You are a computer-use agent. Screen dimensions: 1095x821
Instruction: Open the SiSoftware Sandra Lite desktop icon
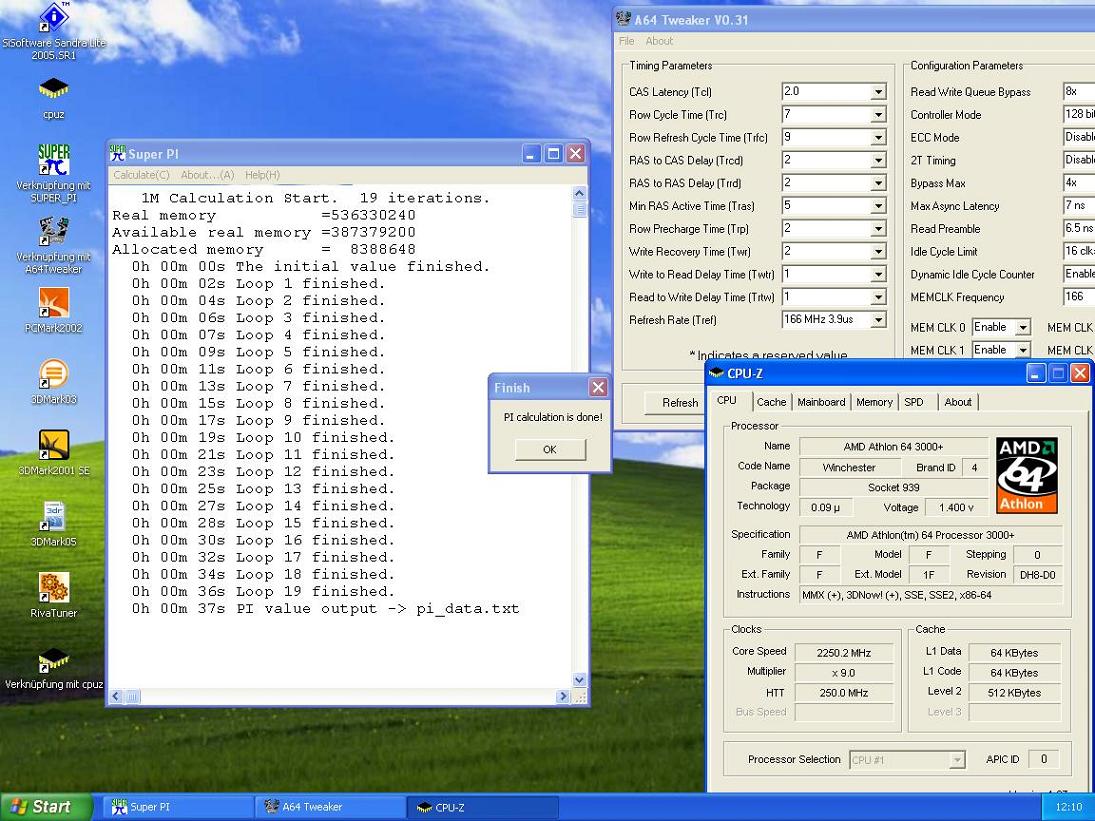(x=53, y=19)
